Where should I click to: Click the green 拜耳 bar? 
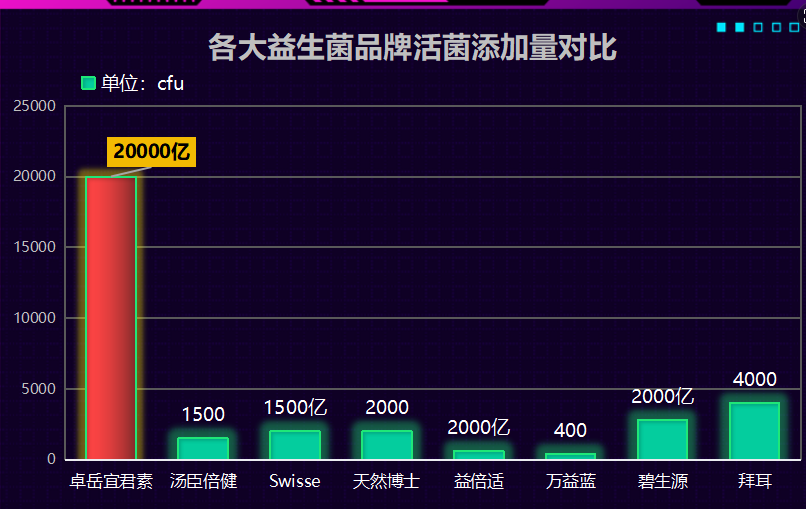pos(755,431)
